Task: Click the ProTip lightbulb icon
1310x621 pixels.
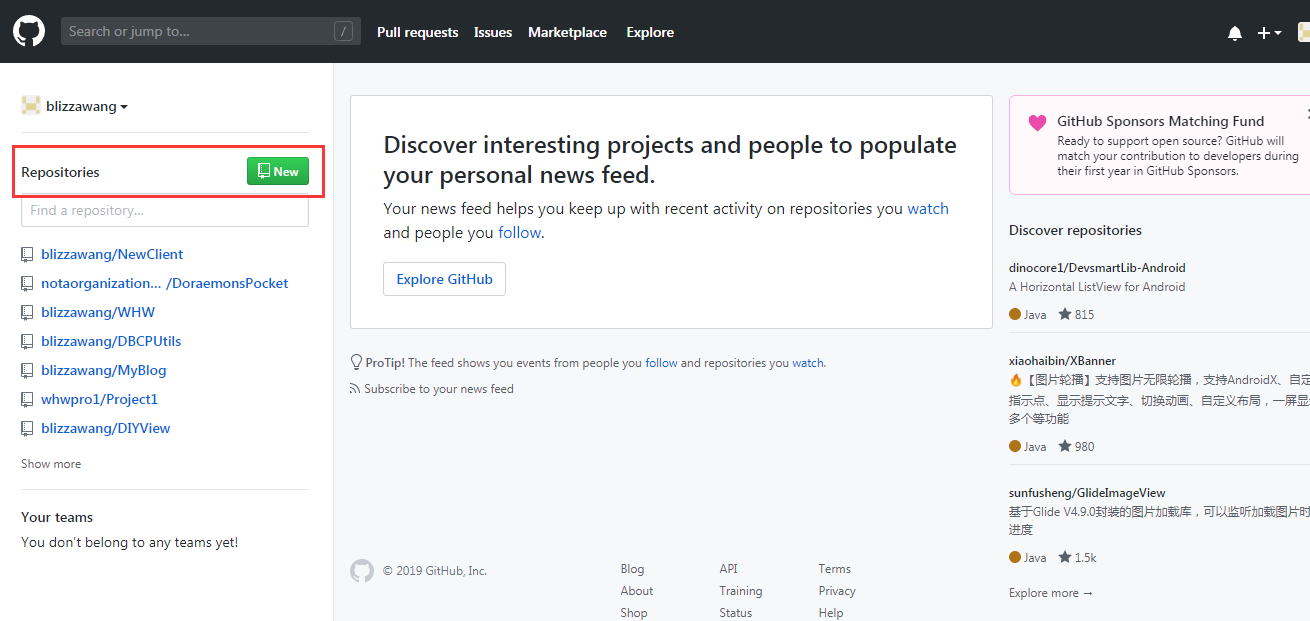Action: 356,362
